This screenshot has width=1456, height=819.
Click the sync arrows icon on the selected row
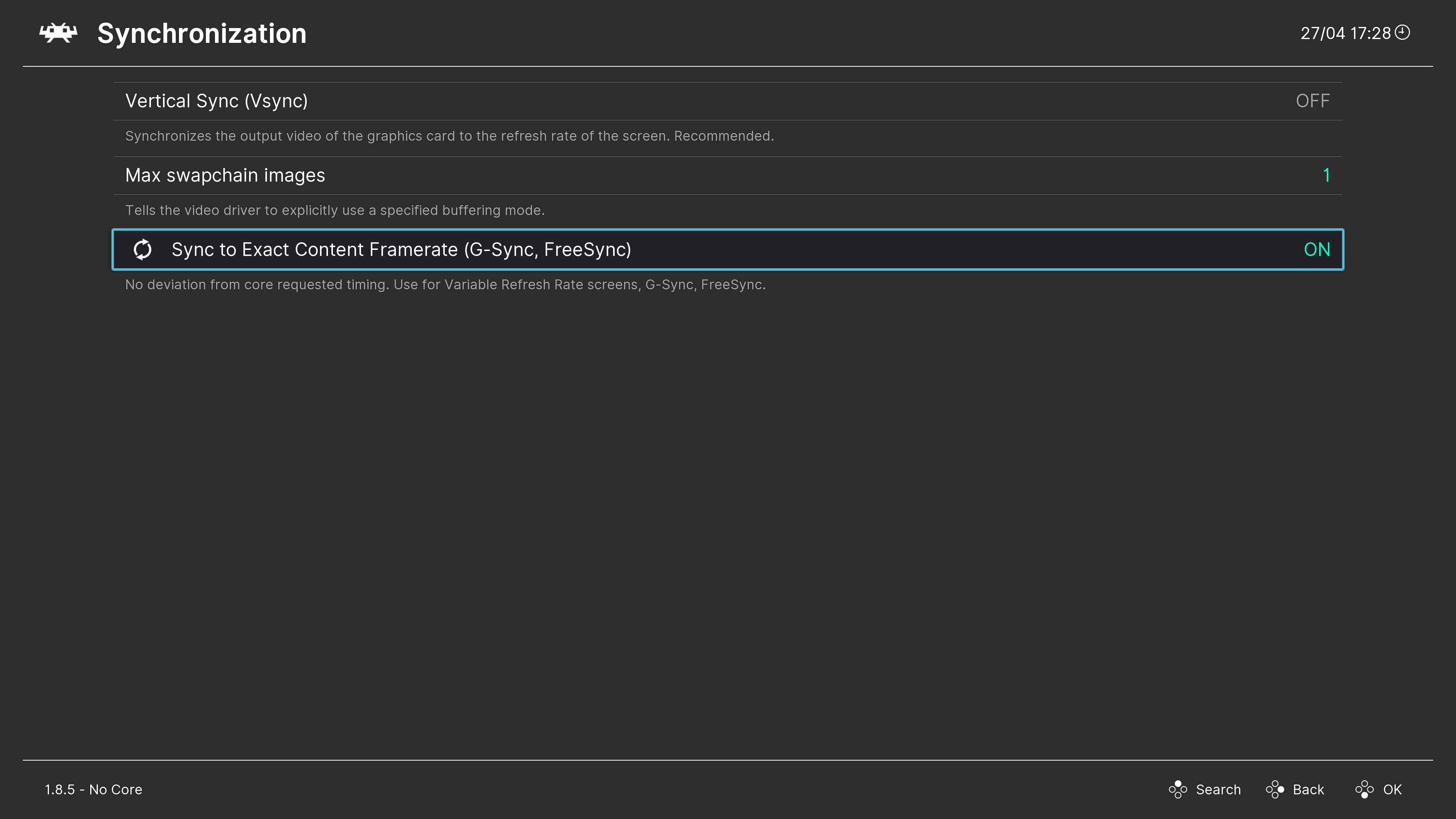point(143,249)
